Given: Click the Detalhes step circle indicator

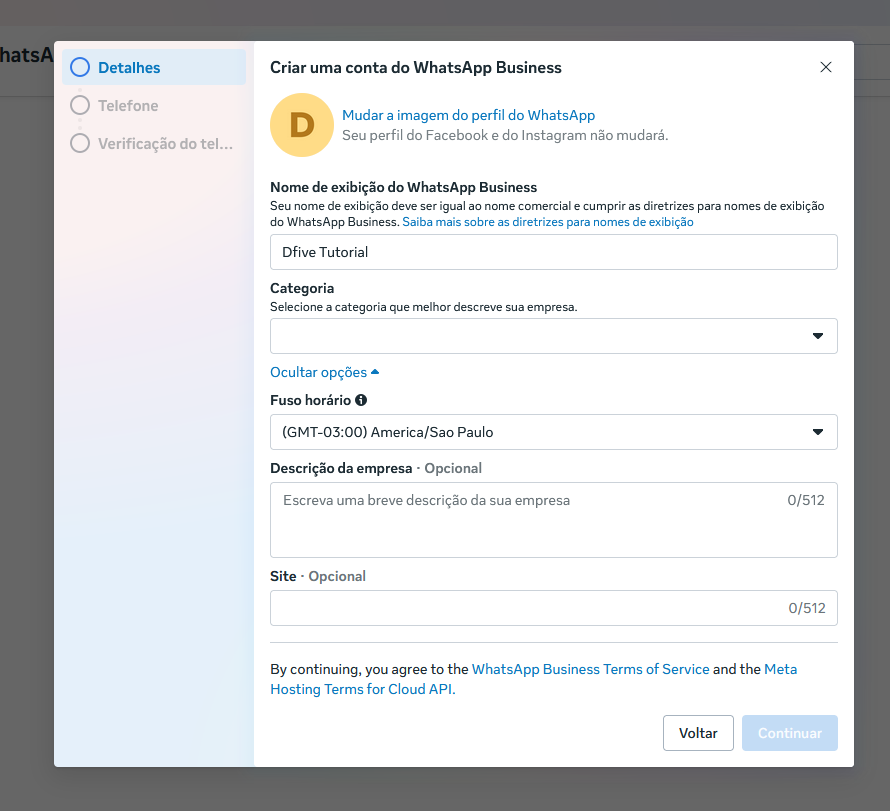Looking at the screenshot, I should (x=80, y=68).
